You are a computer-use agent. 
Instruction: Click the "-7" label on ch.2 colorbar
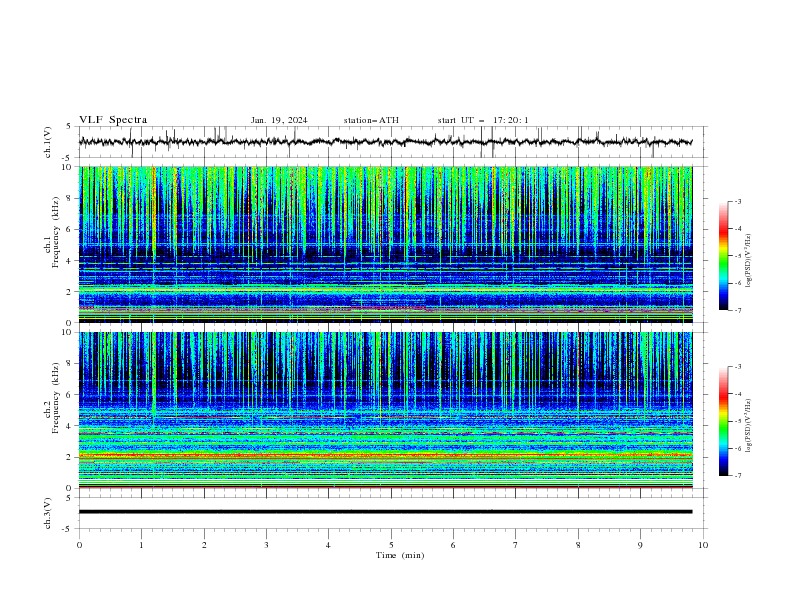(737, 476)
